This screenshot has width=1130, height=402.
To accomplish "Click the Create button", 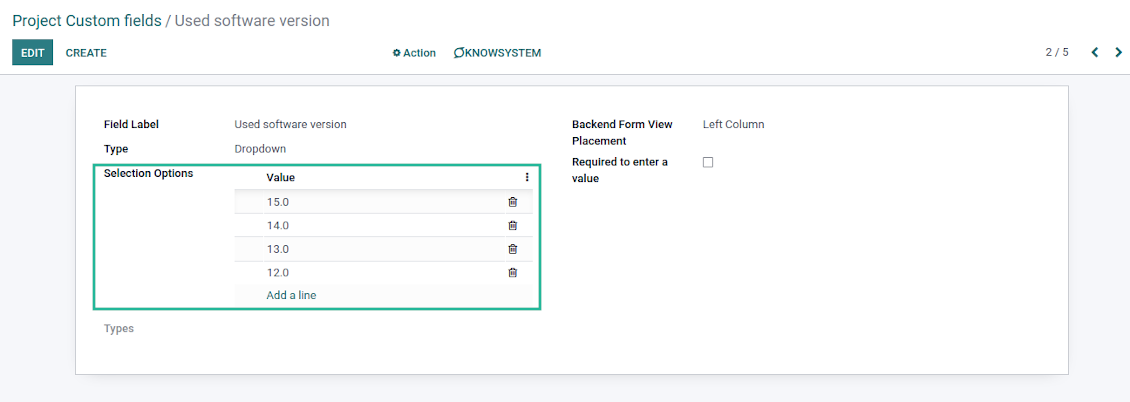I will 86,53.
